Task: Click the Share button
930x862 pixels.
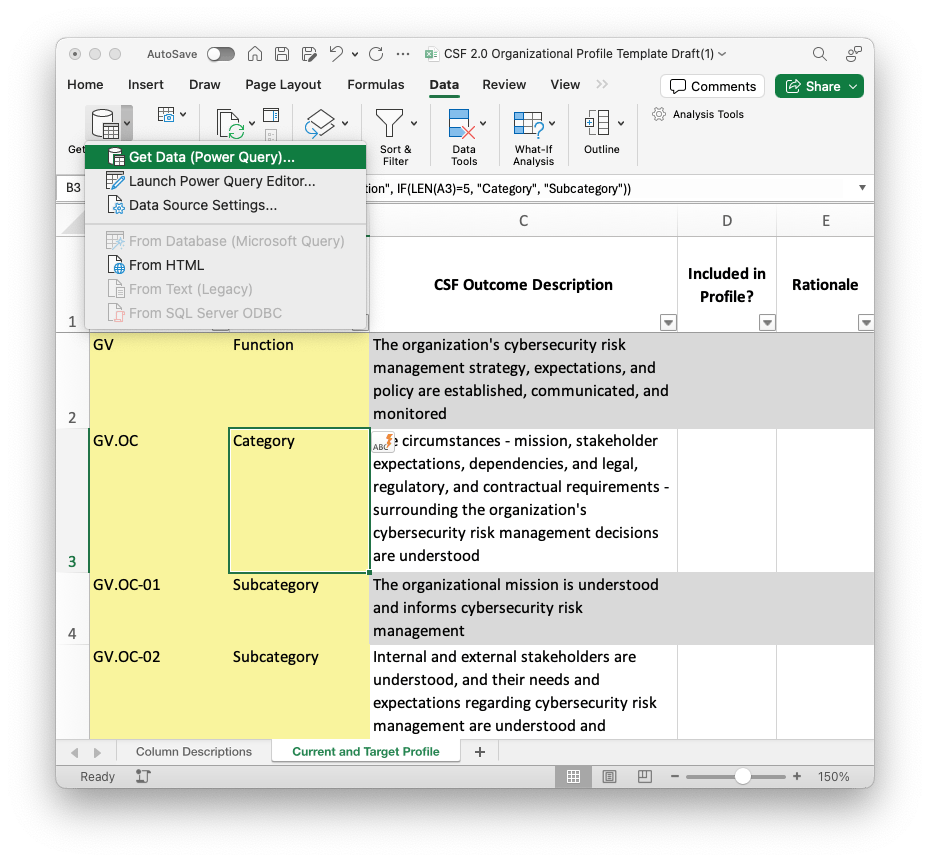Action: coord(818,86)
